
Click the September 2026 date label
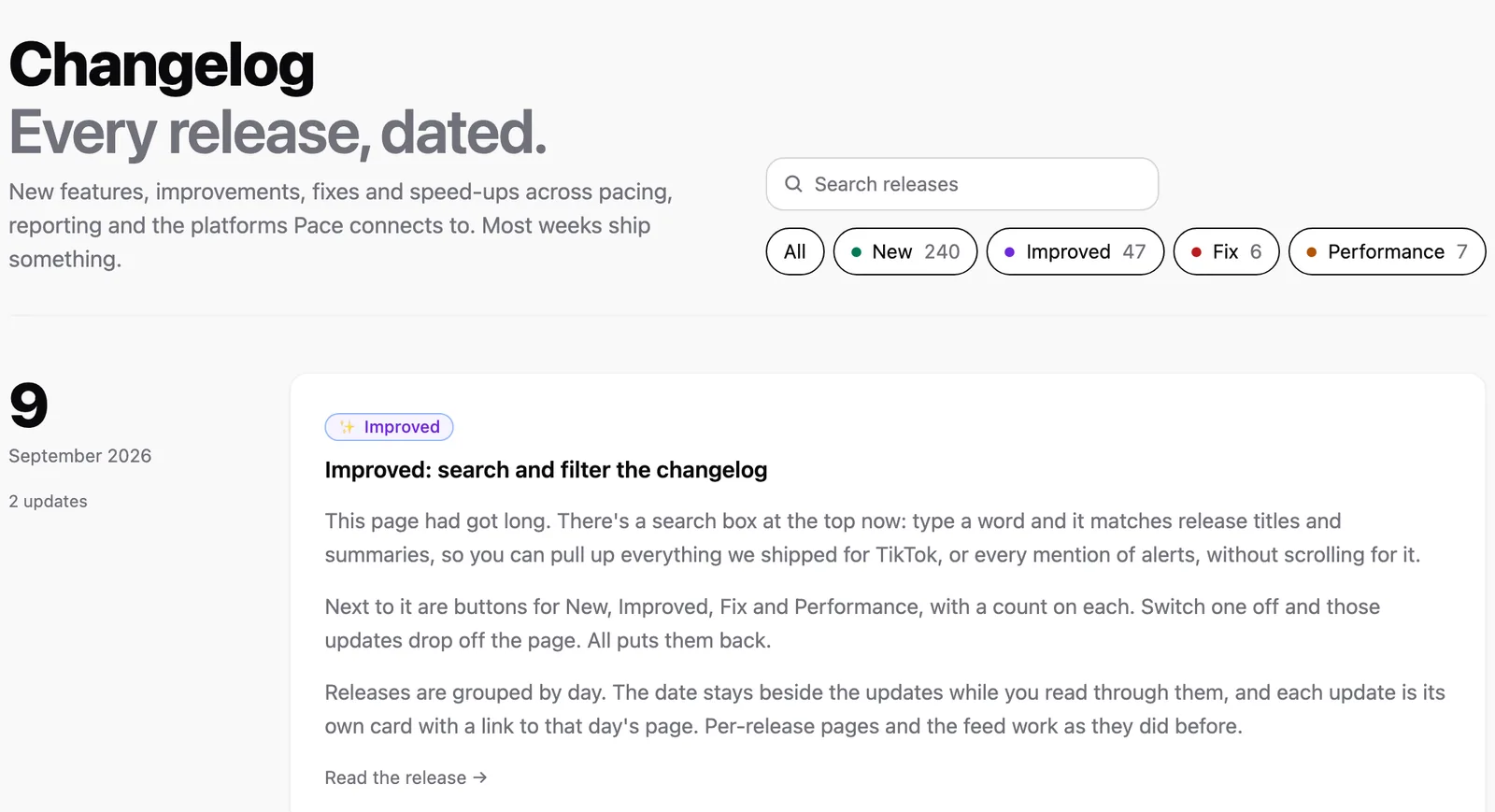tap(80, 456)
